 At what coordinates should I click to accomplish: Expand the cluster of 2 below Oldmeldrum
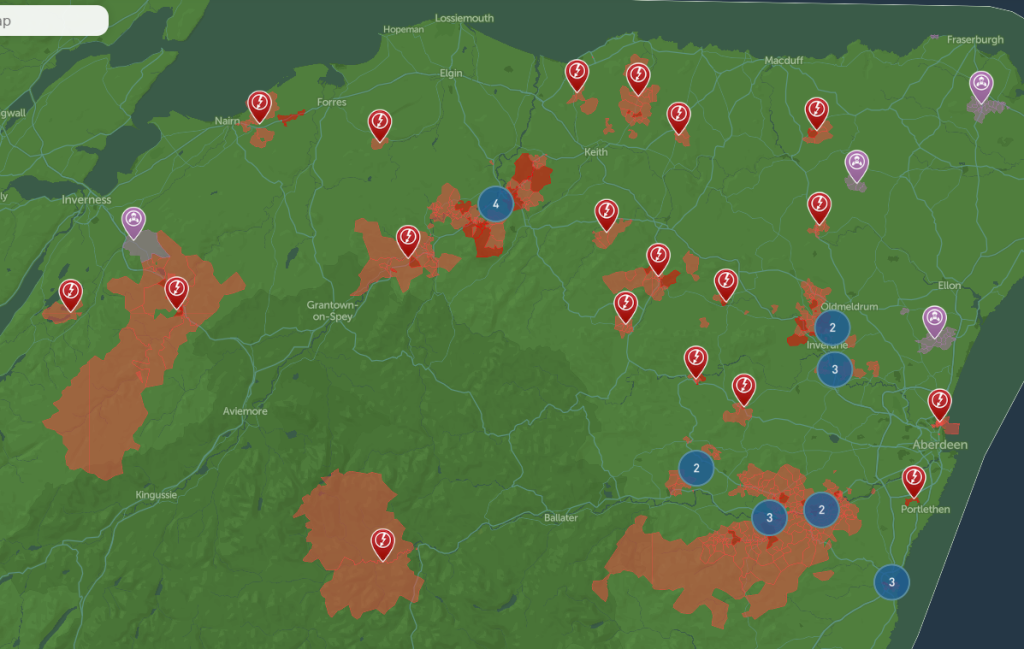pos(832,327)
